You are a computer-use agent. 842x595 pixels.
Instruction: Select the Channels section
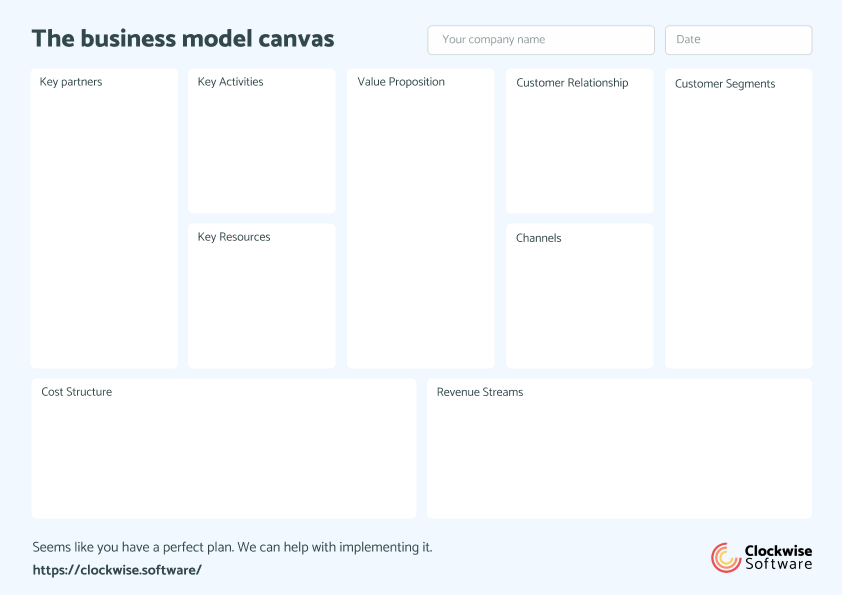(x=579, y=295)
